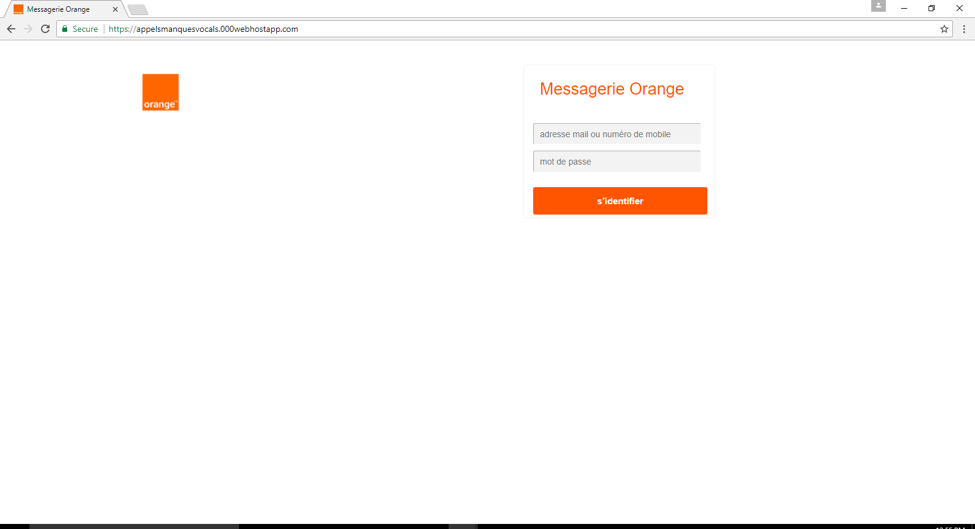Focus the adresse mail ou numéro de mobile field

pyautogui.click(x=616, y=134)
